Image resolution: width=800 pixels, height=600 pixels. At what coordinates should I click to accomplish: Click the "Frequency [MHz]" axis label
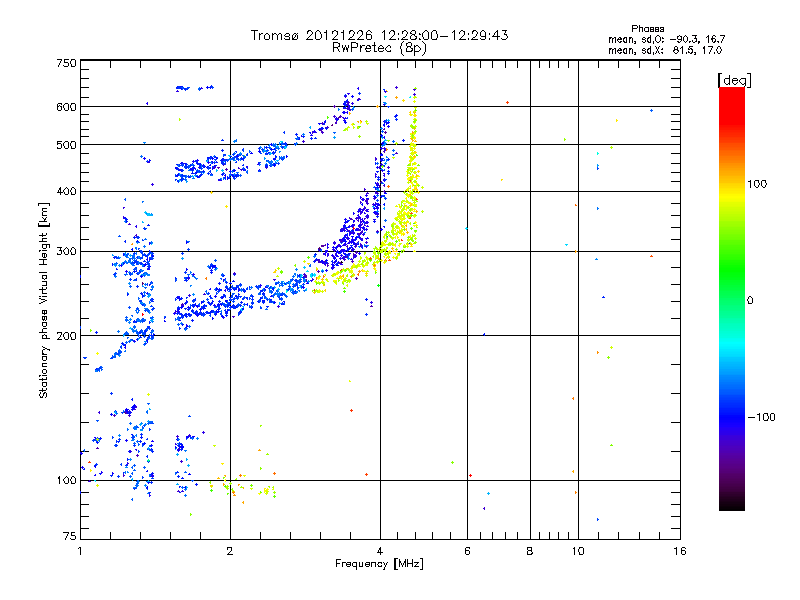379,564
